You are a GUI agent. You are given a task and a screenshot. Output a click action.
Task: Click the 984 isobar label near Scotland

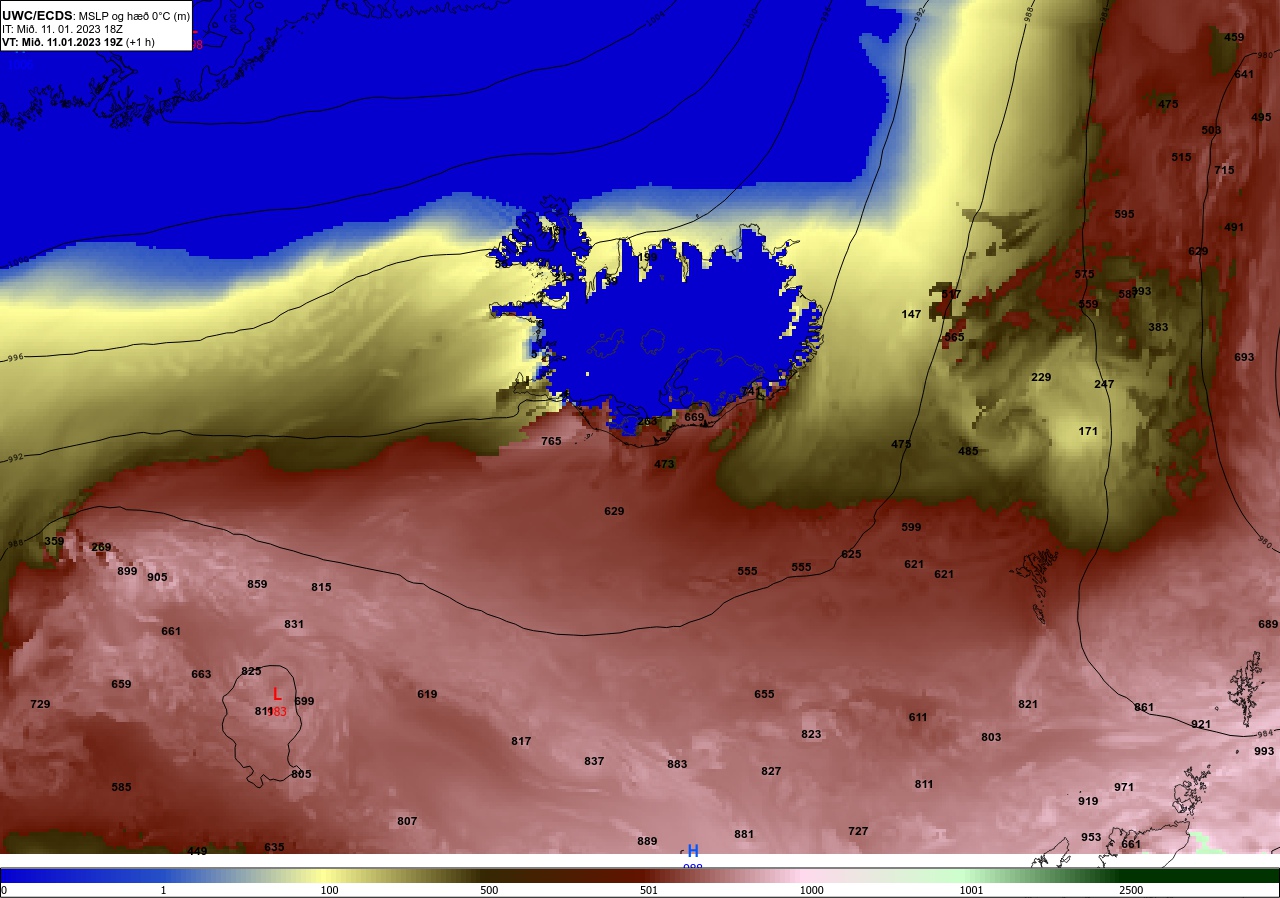click(1264, 733)
